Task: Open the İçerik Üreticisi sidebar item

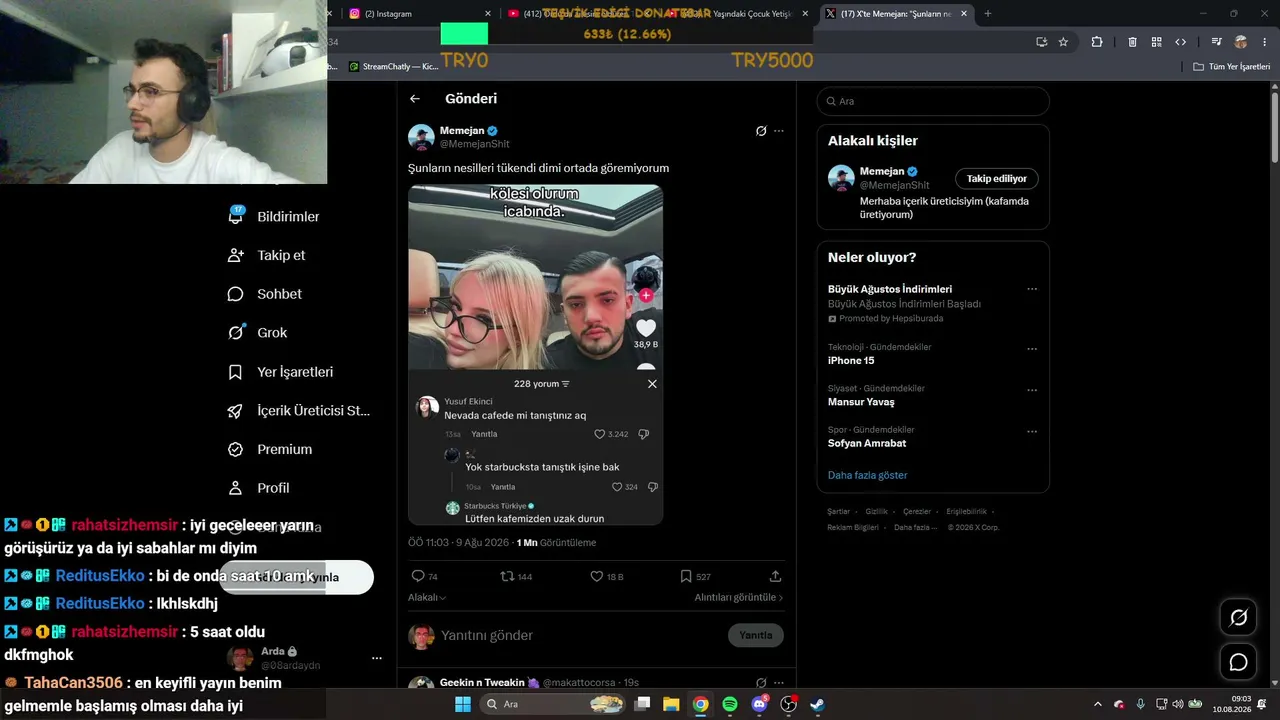Action: pyautogui.click(x=299, y=411)
